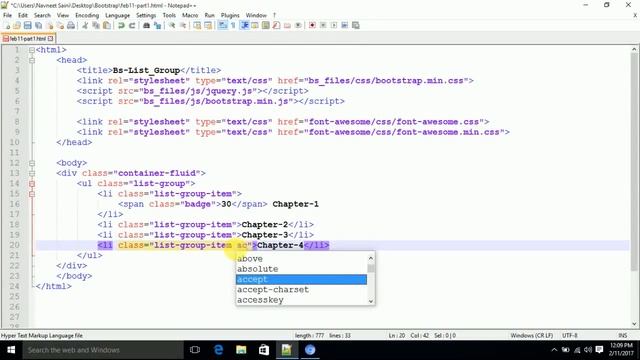Viewport: 640px width, 360px height.
Task: Click the Copy toolbar icon
Action: [x=96, y=25]
